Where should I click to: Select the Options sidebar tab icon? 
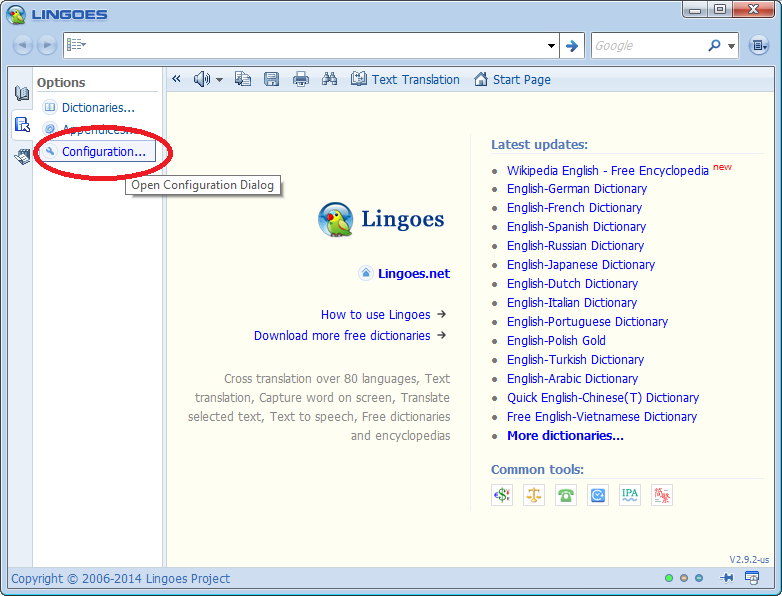22,124
